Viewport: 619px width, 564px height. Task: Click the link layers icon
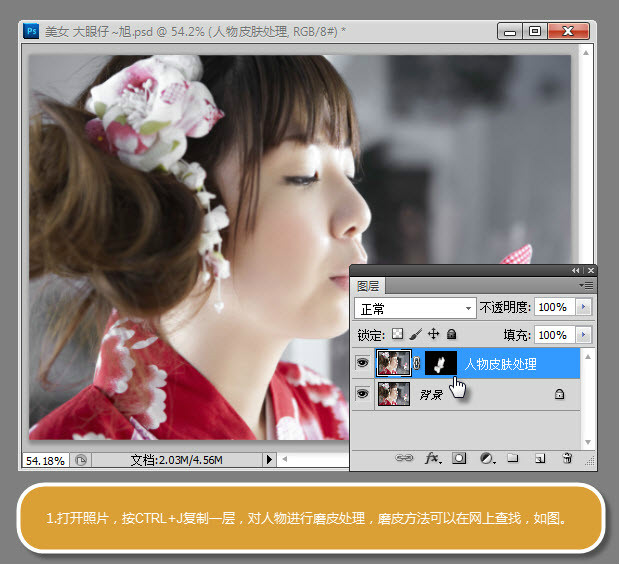(404, 458)
